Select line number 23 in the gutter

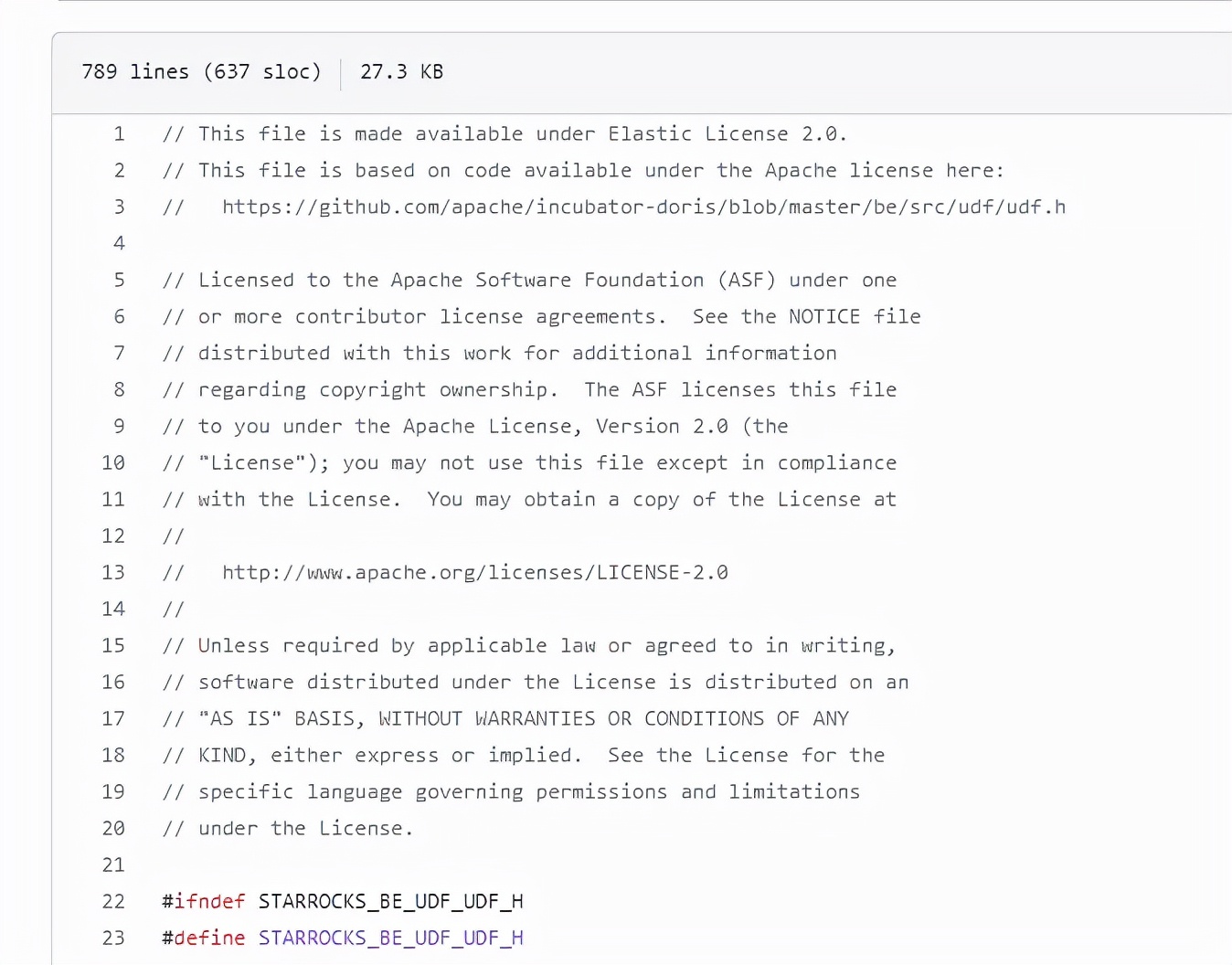(x=113, y=938)
